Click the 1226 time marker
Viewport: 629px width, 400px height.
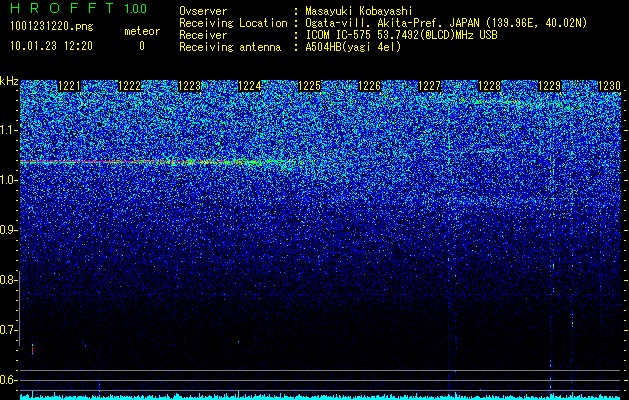[x=369, y=86]
